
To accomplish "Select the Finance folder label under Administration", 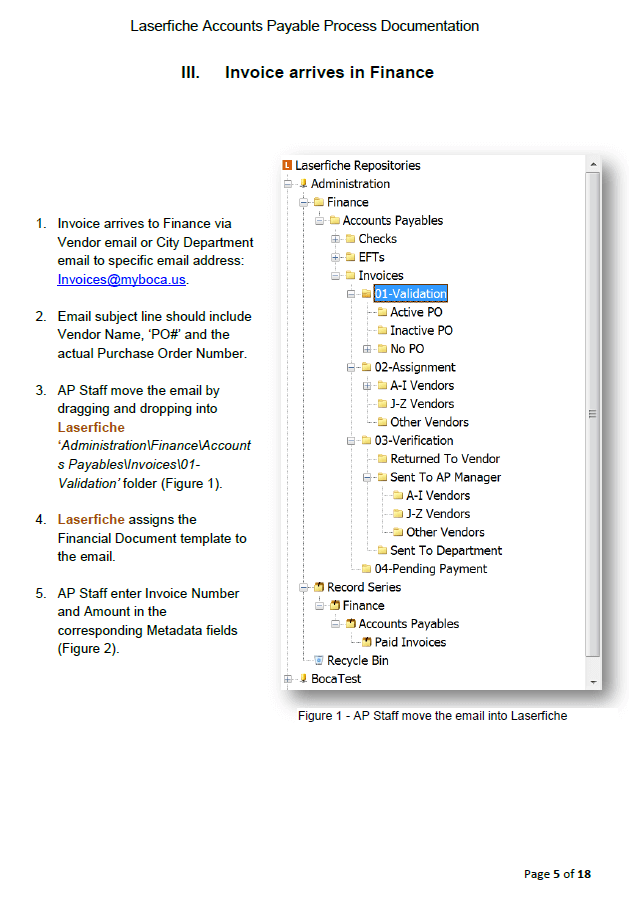I will point(347,202).
